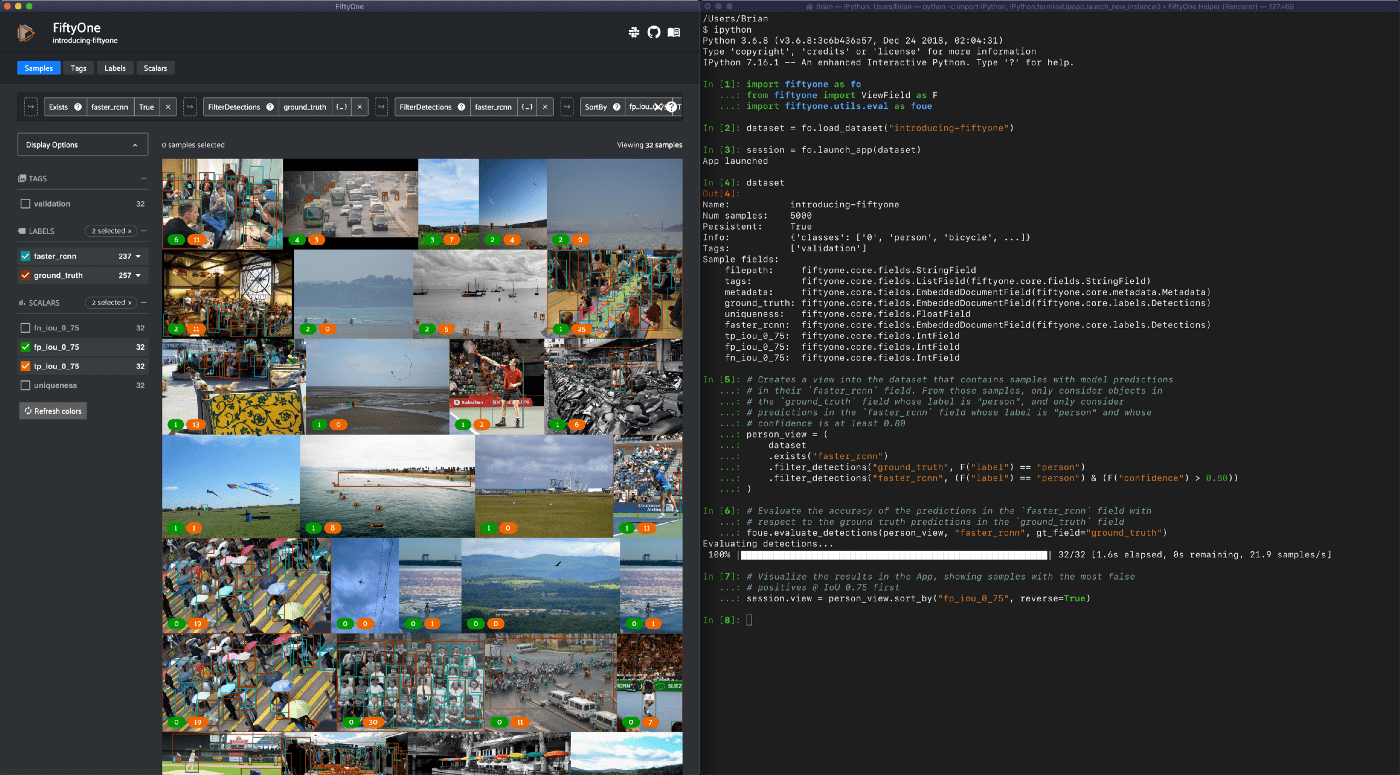
Task: Uncheck the faster_rcnn label checkbox
Action: pos(26,256)
